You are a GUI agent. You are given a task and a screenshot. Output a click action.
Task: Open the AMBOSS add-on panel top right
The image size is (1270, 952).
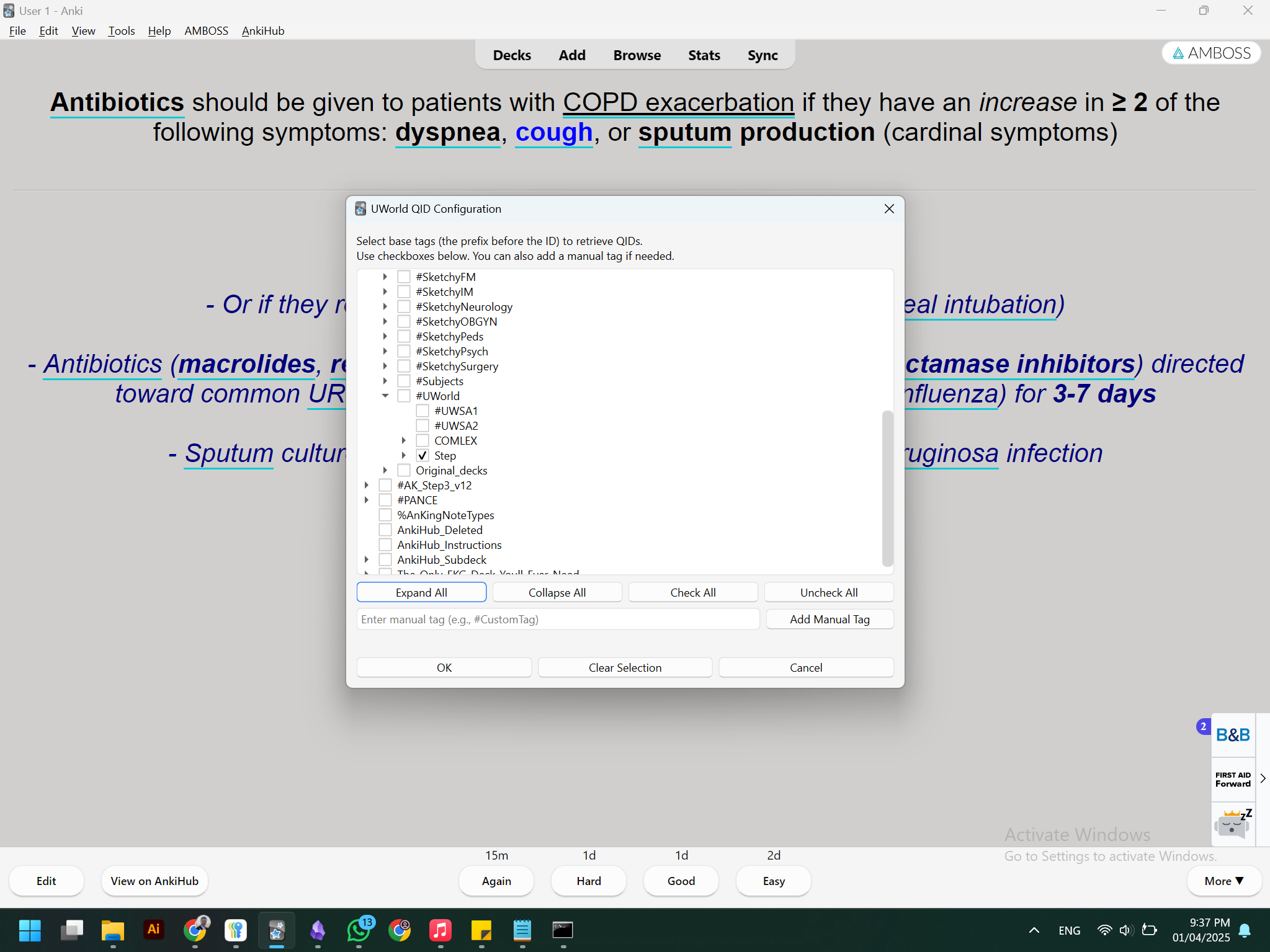pyautogui.click(x=1210, y=53)
